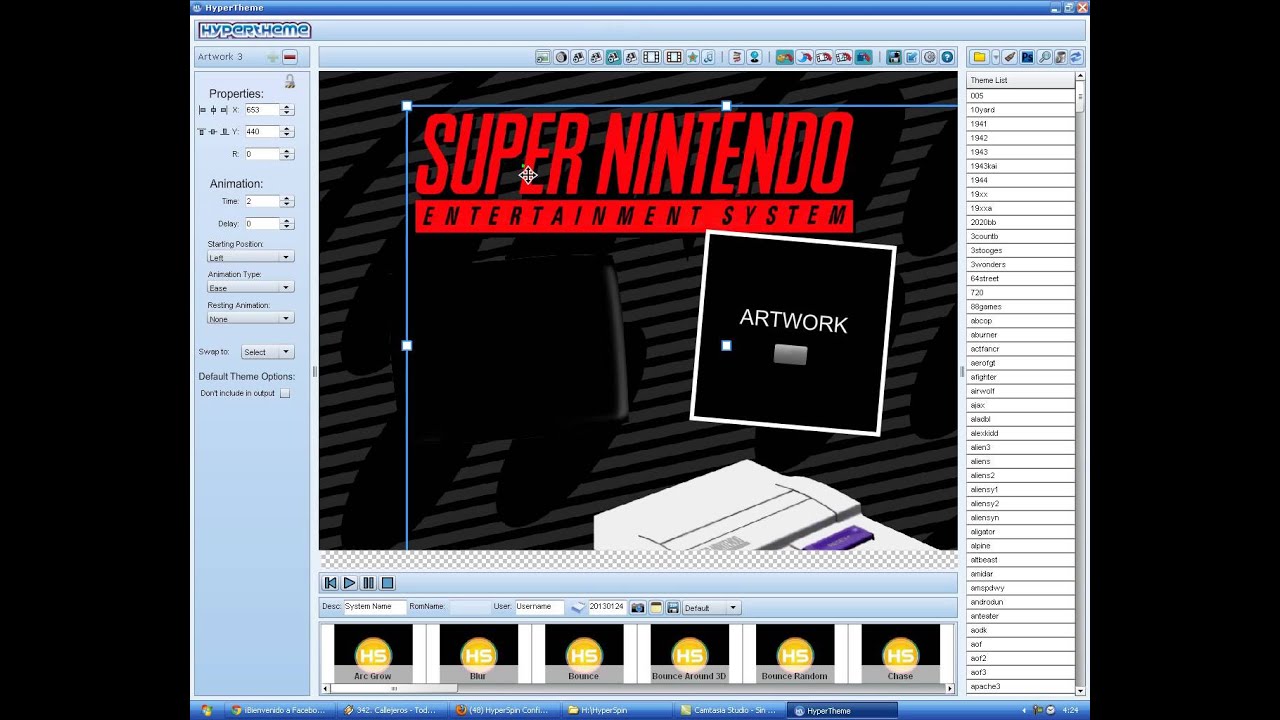Click the Desc System Name field
The width and height of the screenshot is (1280, 720).
(375, 607)
